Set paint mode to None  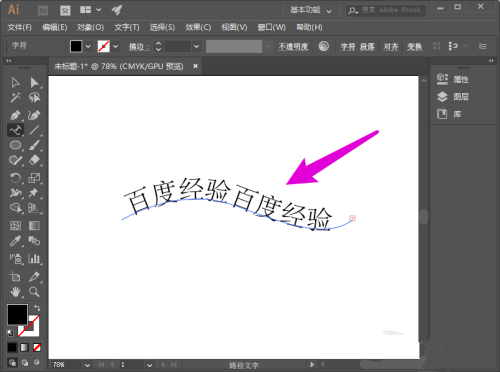coord(37,348)
